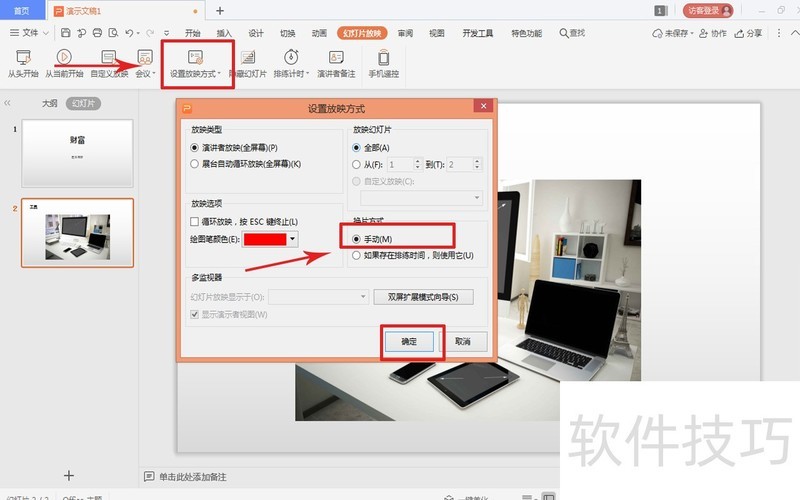Switch to the 动画 ribbon tab
The image size is (800, 500).
[x=319, y=33]
